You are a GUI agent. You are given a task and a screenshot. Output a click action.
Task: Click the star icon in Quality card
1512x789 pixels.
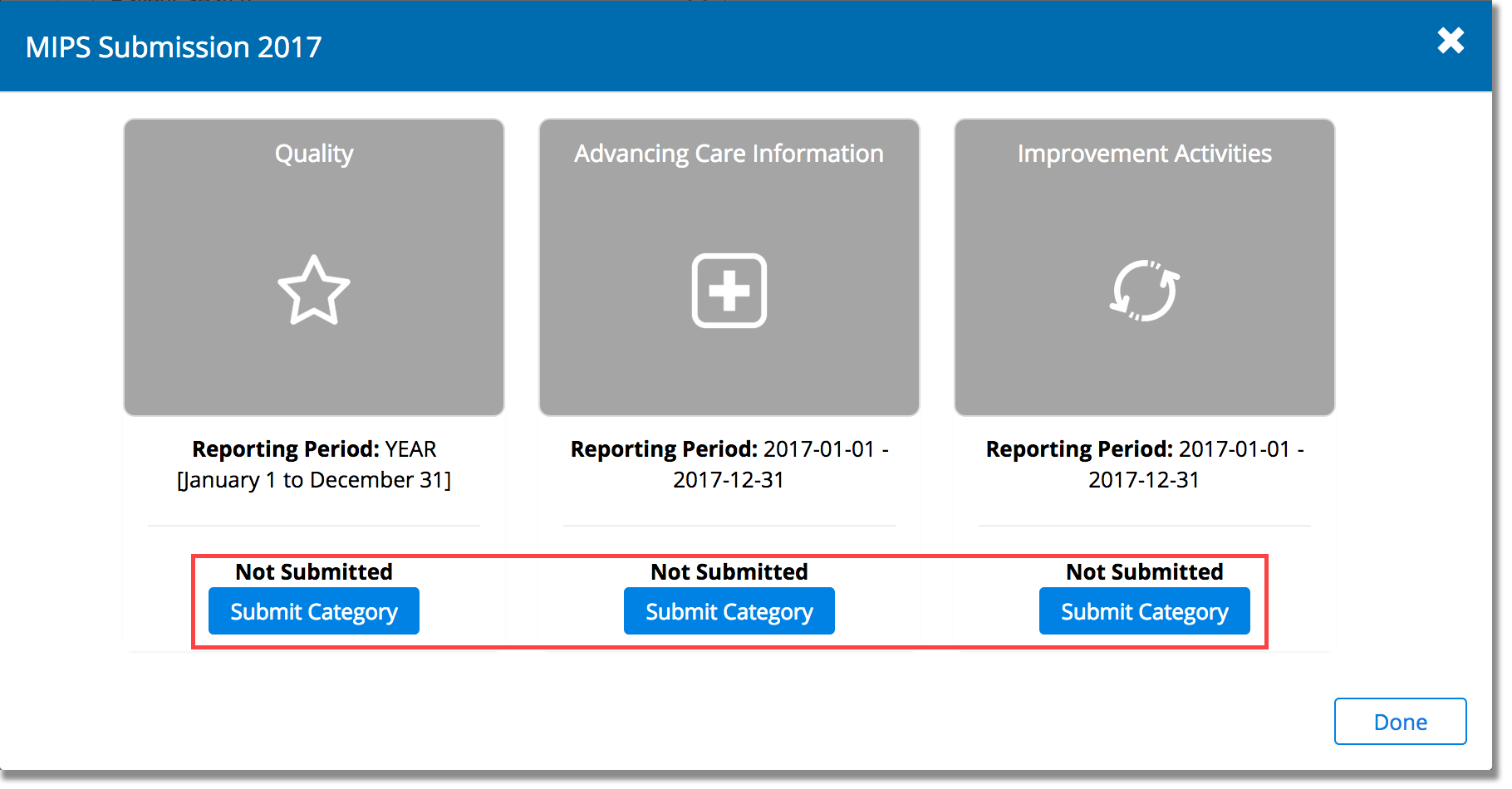[313, 290]
